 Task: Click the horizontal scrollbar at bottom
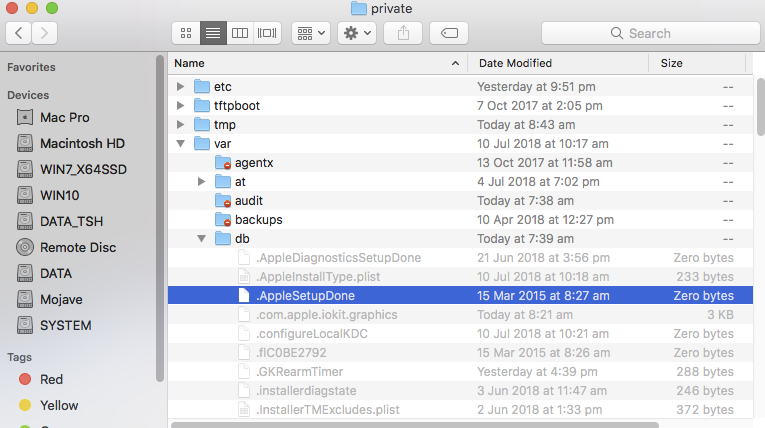pos(415,425)
